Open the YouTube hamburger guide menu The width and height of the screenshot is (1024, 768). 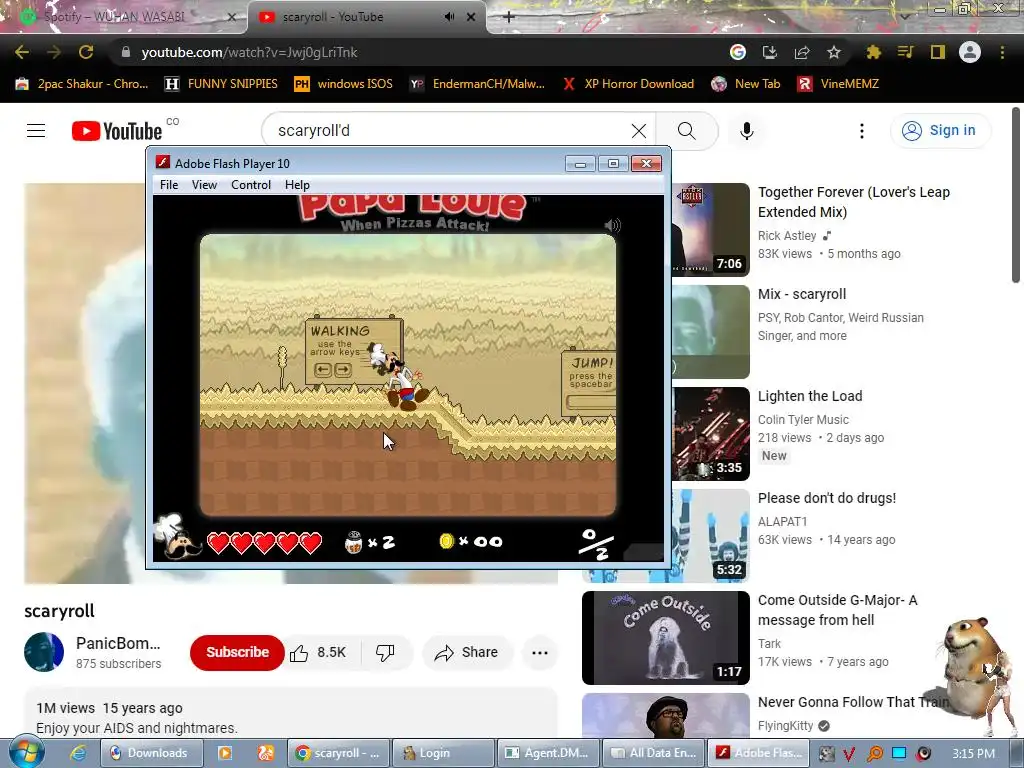pos(36,131)
